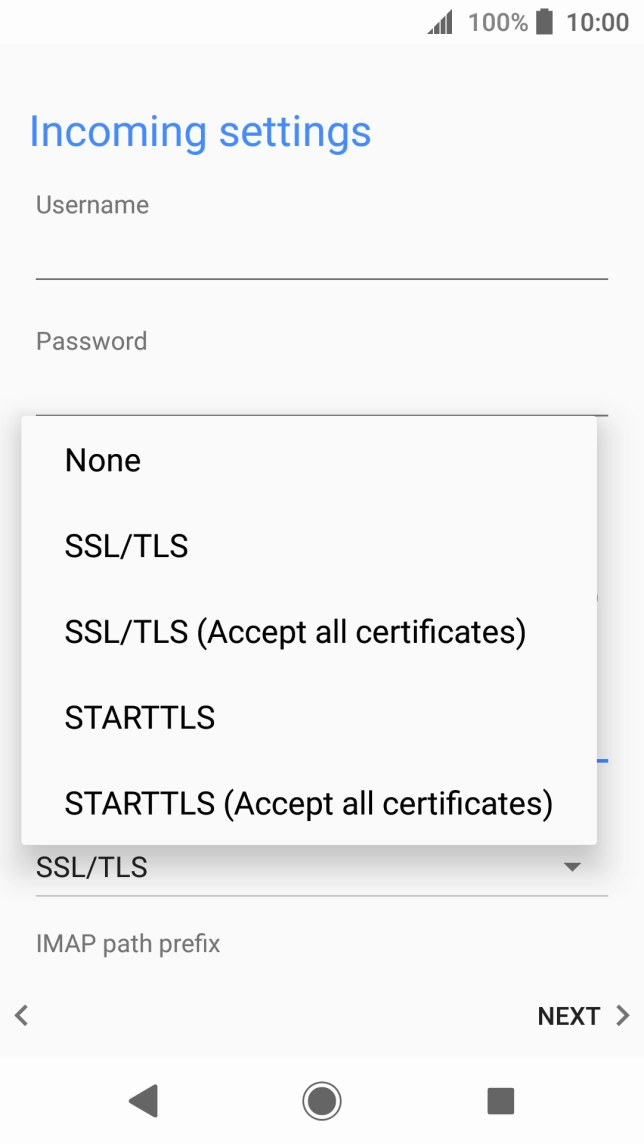
Task: Tap the Incoming settings heading
Action: tap(202, 131)
